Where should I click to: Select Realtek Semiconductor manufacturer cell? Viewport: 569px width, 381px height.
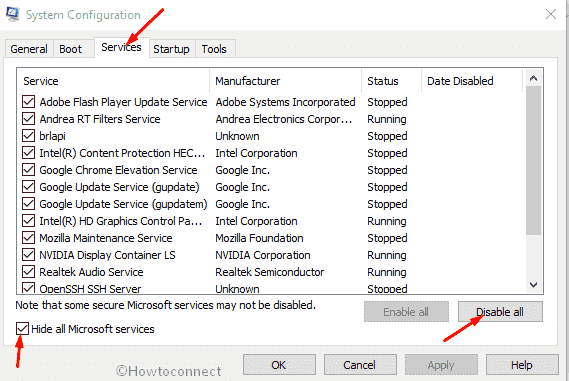pos(269,272)
